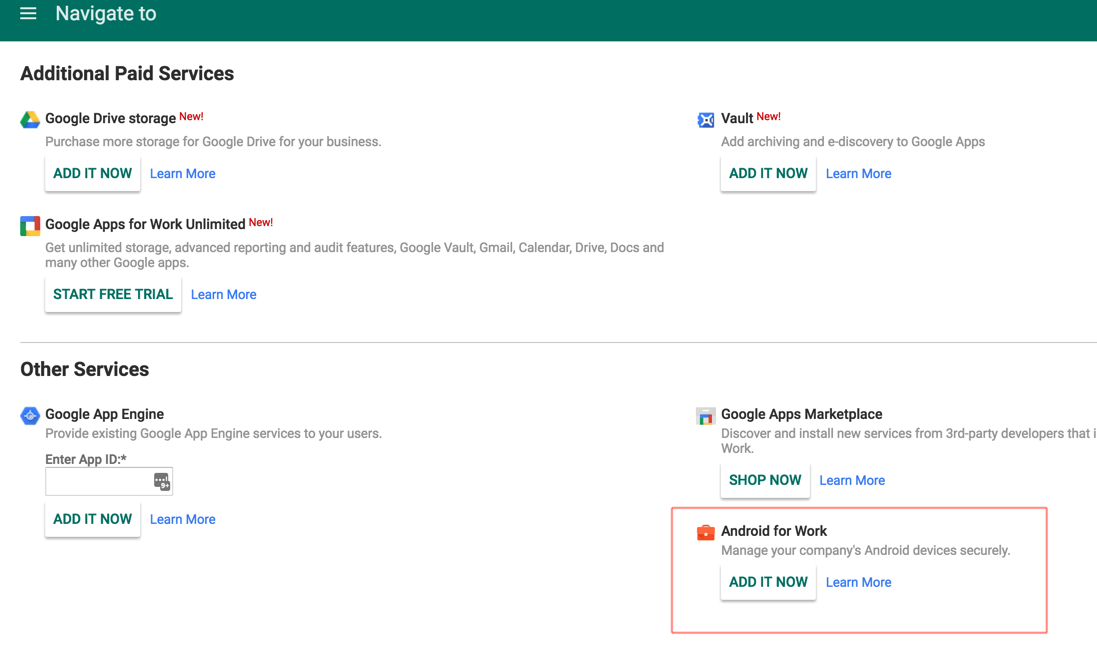This screenshot has height=671, width=1097.
Task: Click the Google Apps for Work Unlimited icon
Action: click(x=30, y=226)
